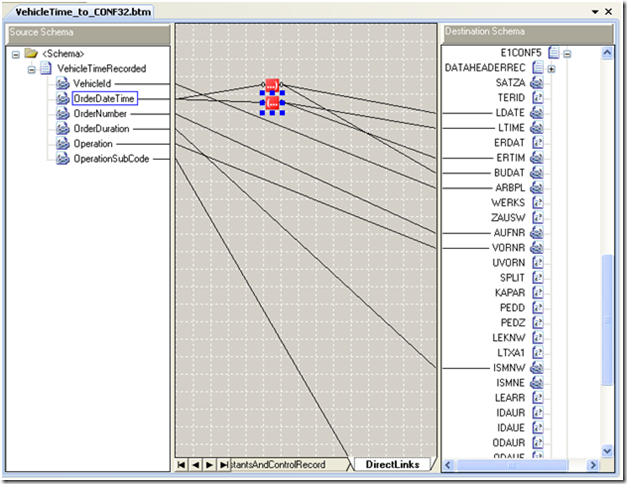This screenshot has width=627, height=484.
Task: Select the lower red functoid on grid
Action: coord(272,102)
